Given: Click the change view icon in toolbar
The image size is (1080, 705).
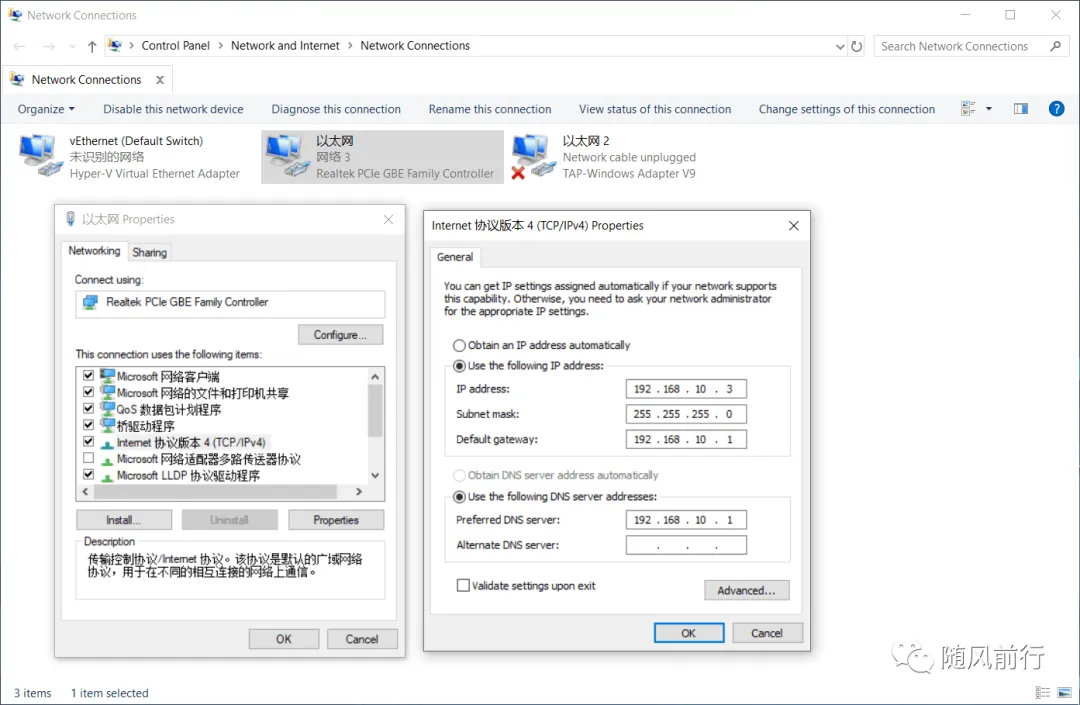Looking at the screenshot, I should pyautogui.click(x=968, y=109).
